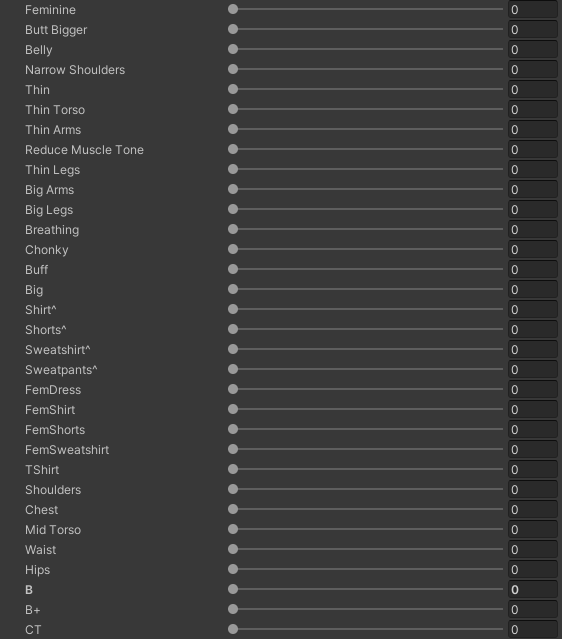Click the FemShorts slider knob
The image size is (562, 639).
click(233, 429)
